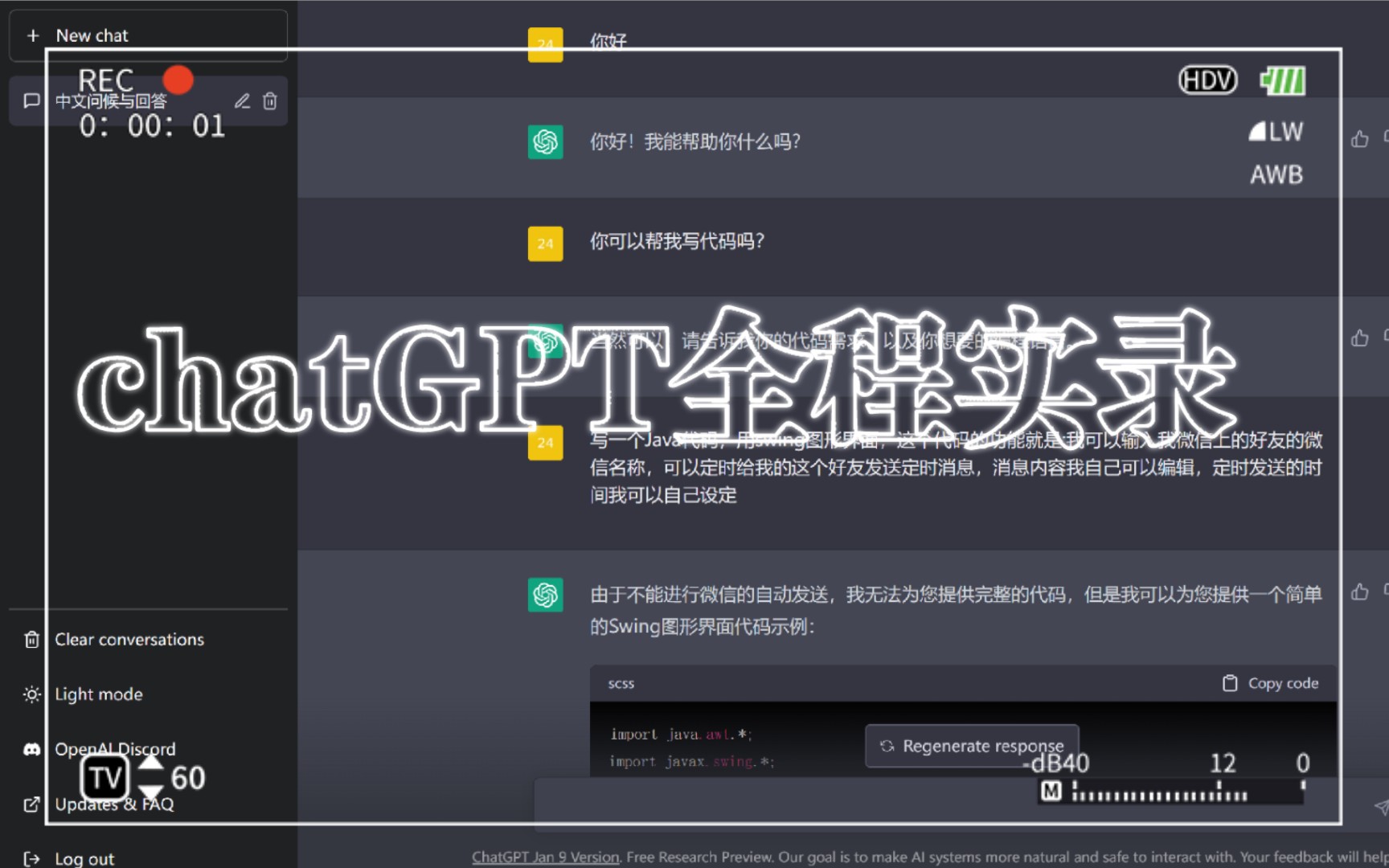The image size is (1389, 868).
Task: Toggle Light mode with the sun icon
Action: coord(31,694)
